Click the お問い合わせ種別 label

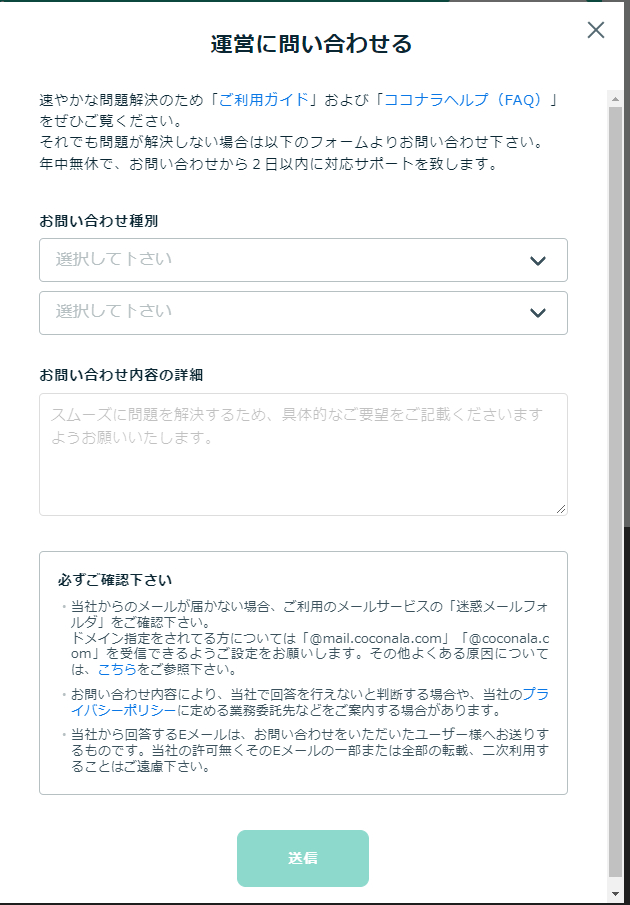coord(98,220)
